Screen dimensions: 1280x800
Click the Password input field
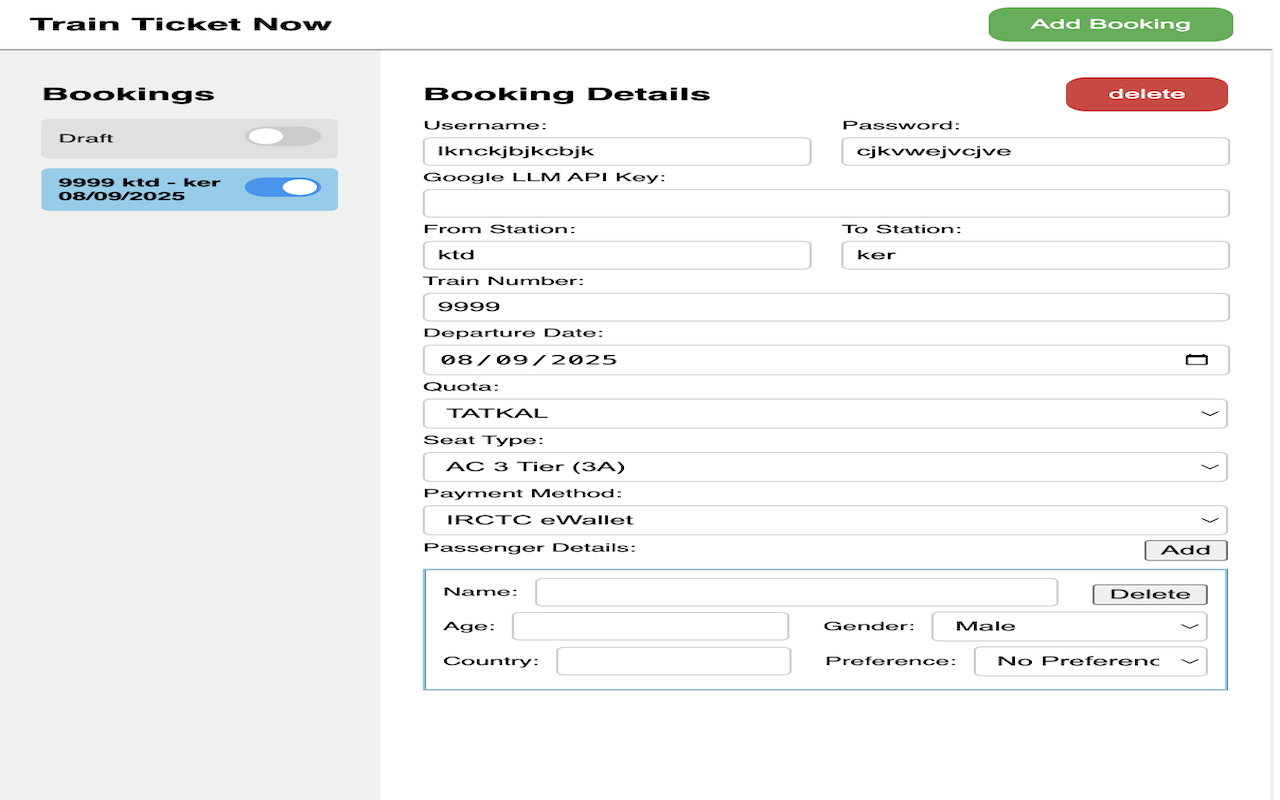click(x=1034, y=151)
